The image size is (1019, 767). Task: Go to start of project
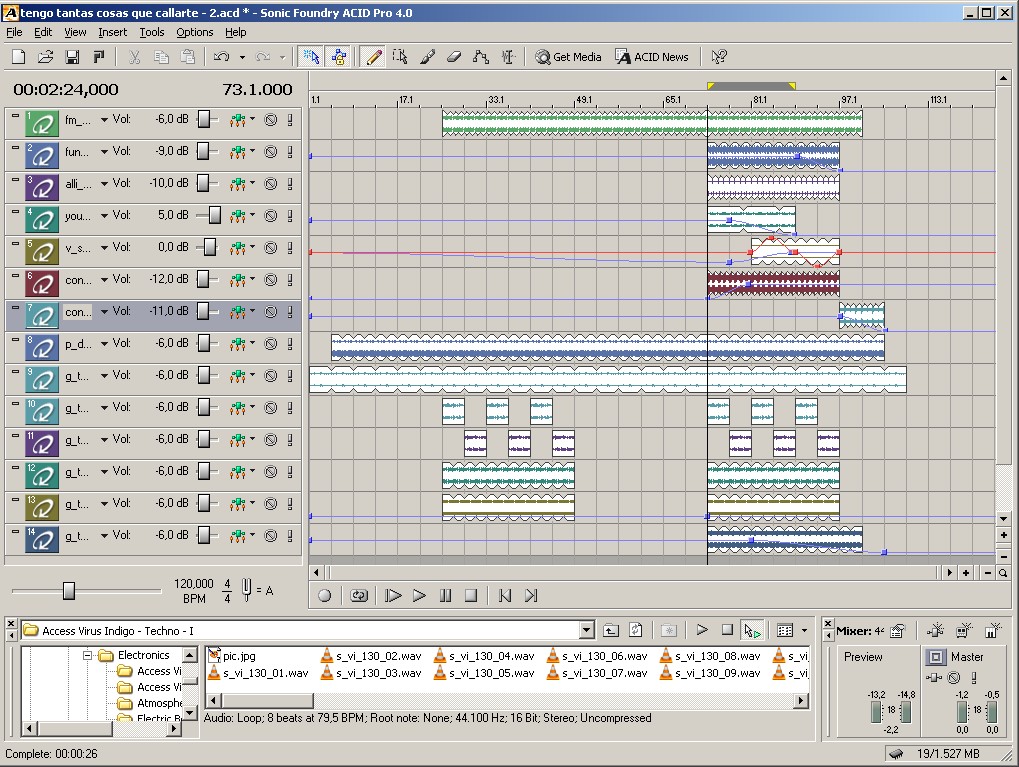tap(504, 595)
